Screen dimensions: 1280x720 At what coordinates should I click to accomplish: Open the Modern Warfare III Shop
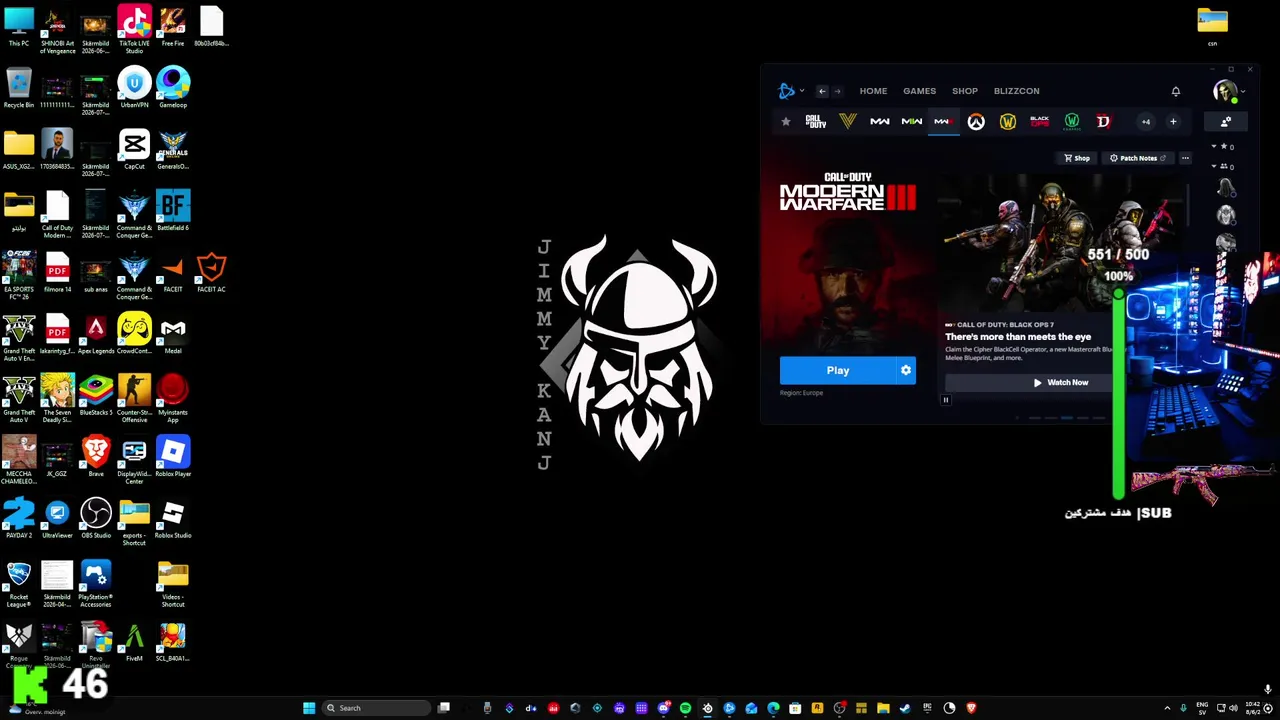(x=1077, y=158)
